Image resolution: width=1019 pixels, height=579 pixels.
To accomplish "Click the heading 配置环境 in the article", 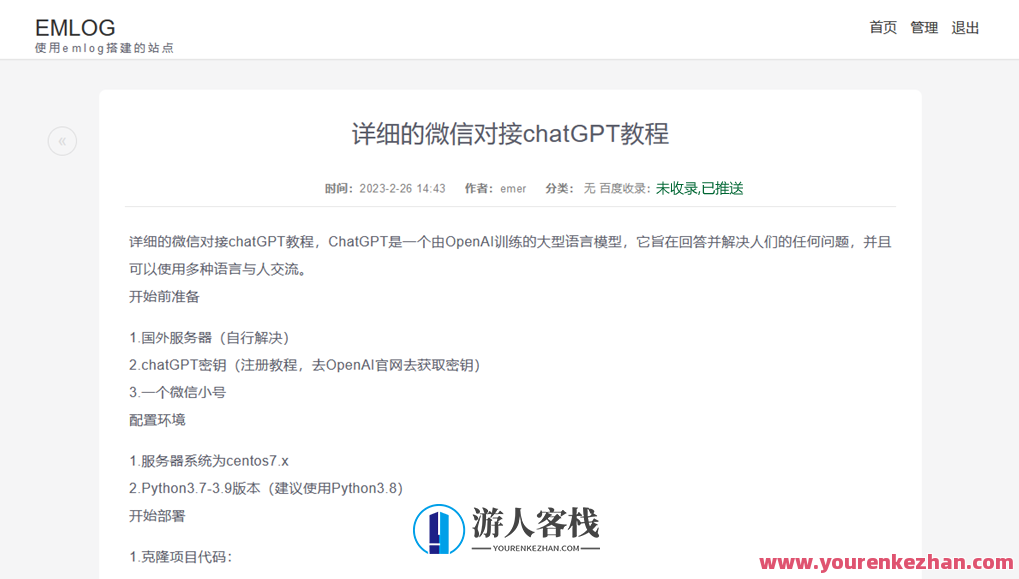I will coord(156,419).
